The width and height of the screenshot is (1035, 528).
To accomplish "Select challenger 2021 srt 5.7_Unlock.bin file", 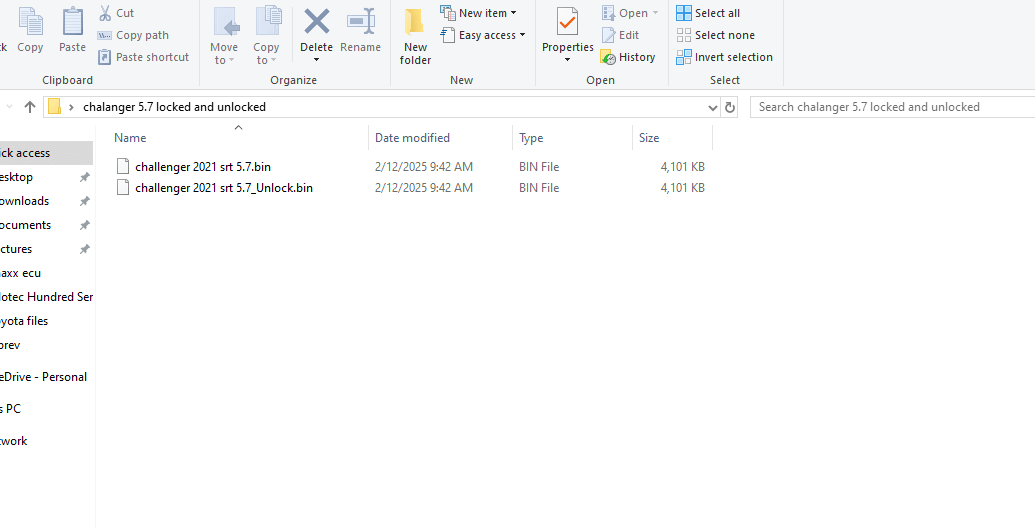I will (x=223, y=188).
